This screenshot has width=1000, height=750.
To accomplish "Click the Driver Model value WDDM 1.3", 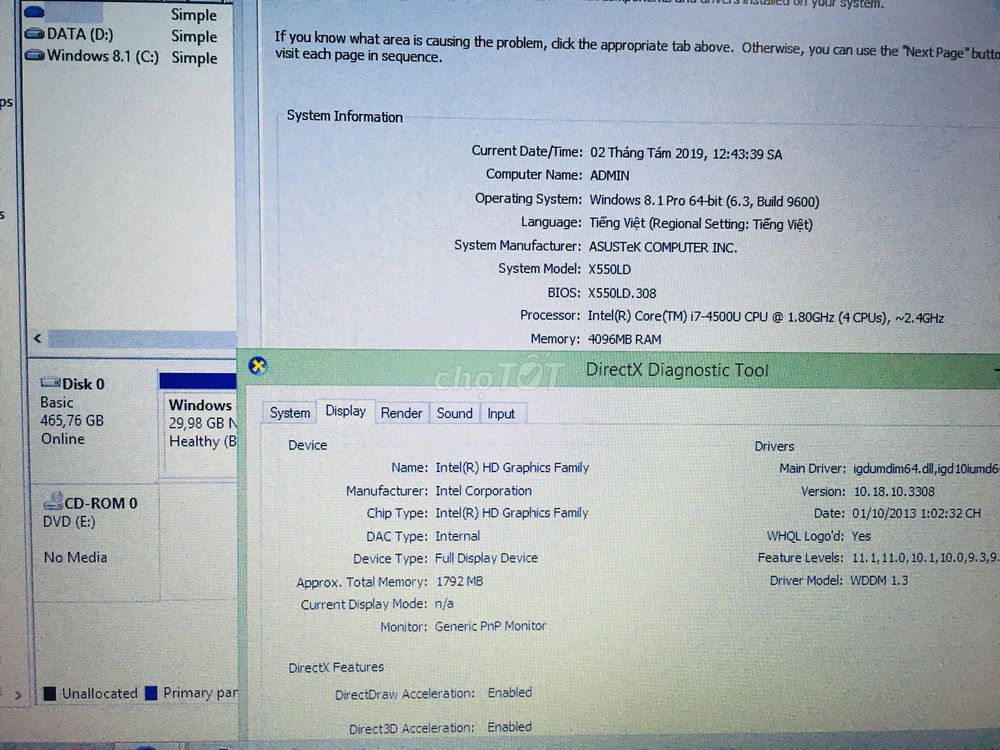I will [879, 580].
